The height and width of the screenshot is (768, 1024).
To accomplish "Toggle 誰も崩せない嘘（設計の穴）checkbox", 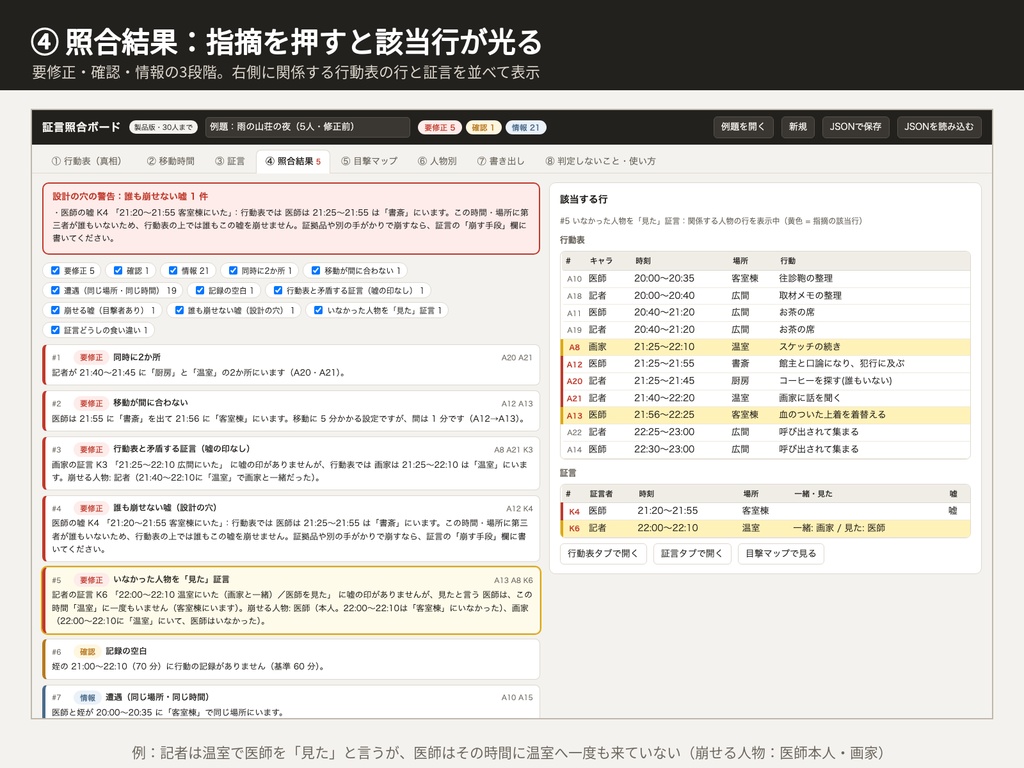I will (180, 310).
